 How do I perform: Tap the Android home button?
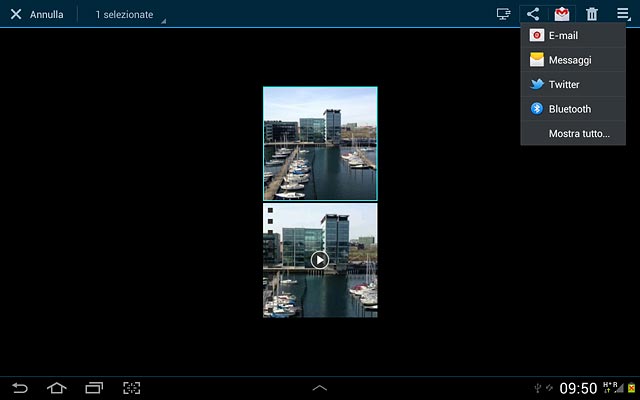point(57,388)
